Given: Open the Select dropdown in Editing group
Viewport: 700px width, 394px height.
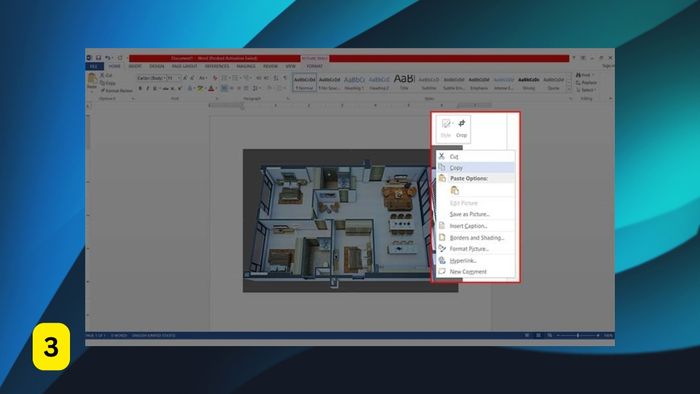Looking at the screenshot, I should (586, 90).
